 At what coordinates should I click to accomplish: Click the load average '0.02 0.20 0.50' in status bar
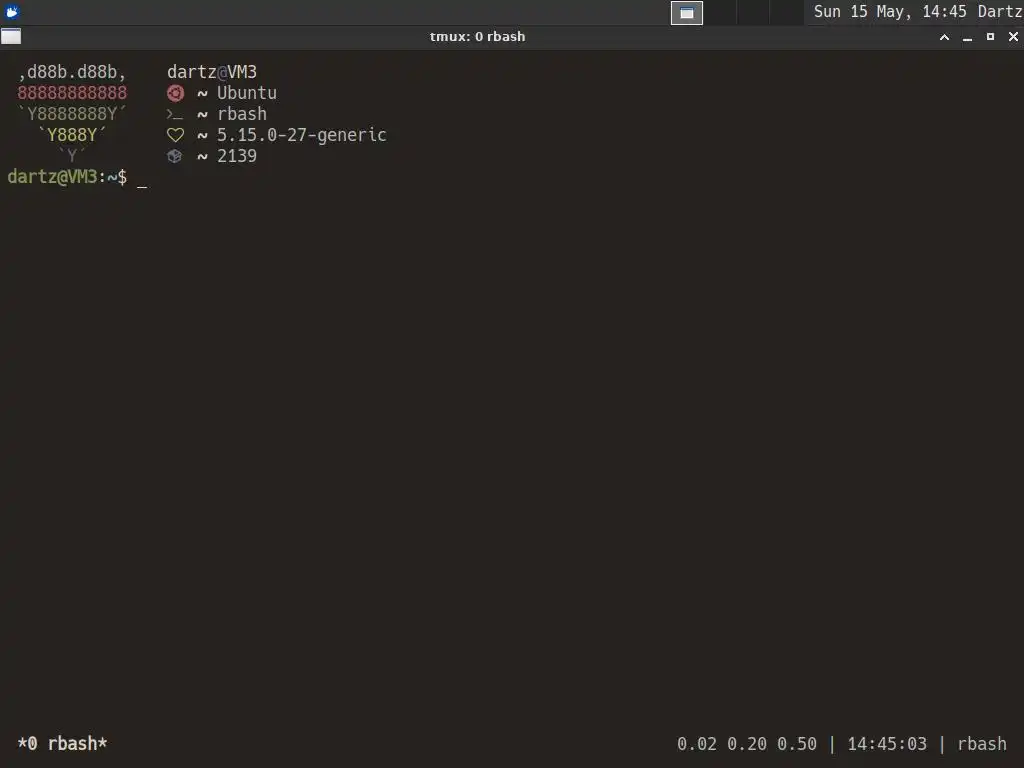(x=746, y=744)
